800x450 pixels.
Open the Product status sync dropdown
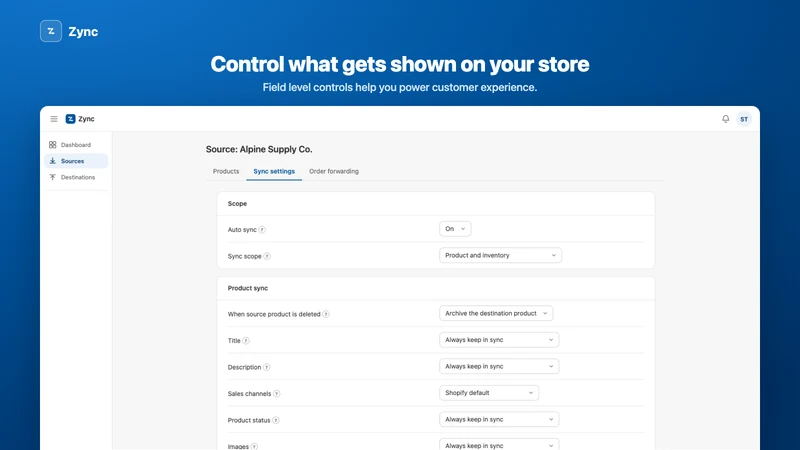pyautogui.click(x=499, y=419)
